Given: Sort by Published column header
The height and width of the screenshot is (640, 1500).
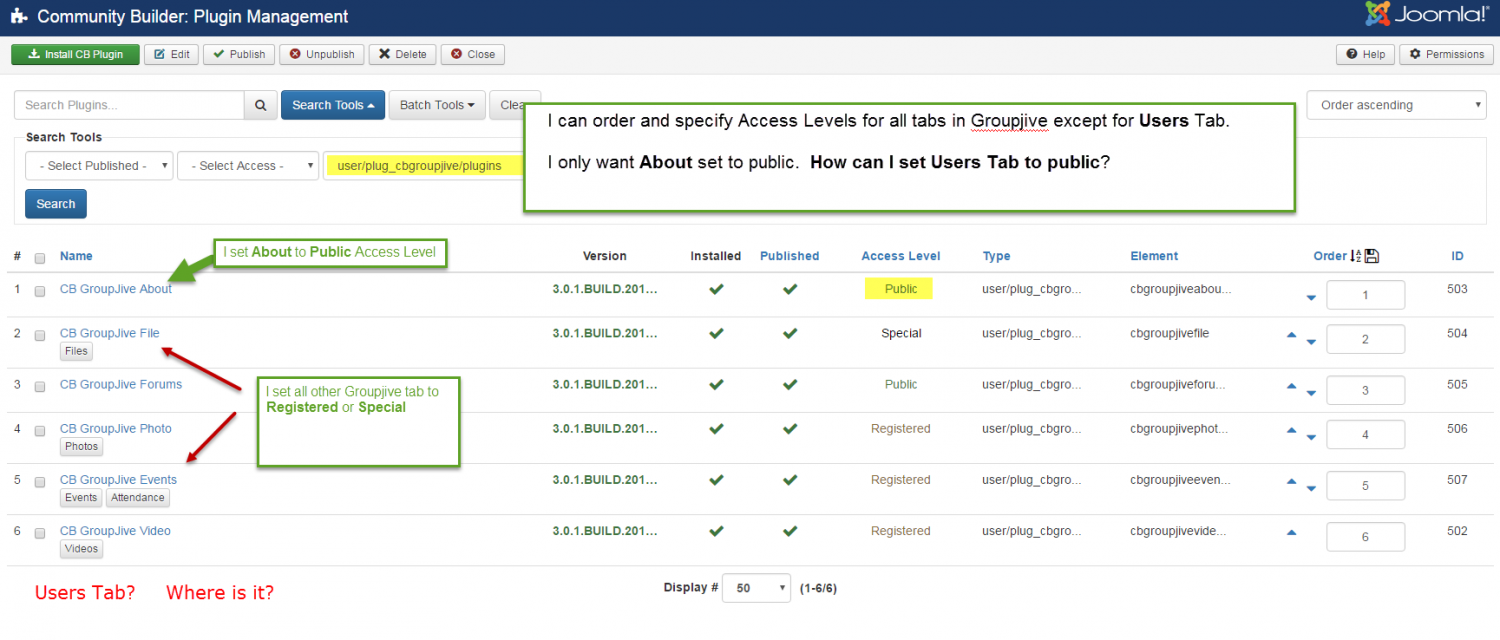Looking at the screenshot, I should pyautogui.click(x=789, y=256).
